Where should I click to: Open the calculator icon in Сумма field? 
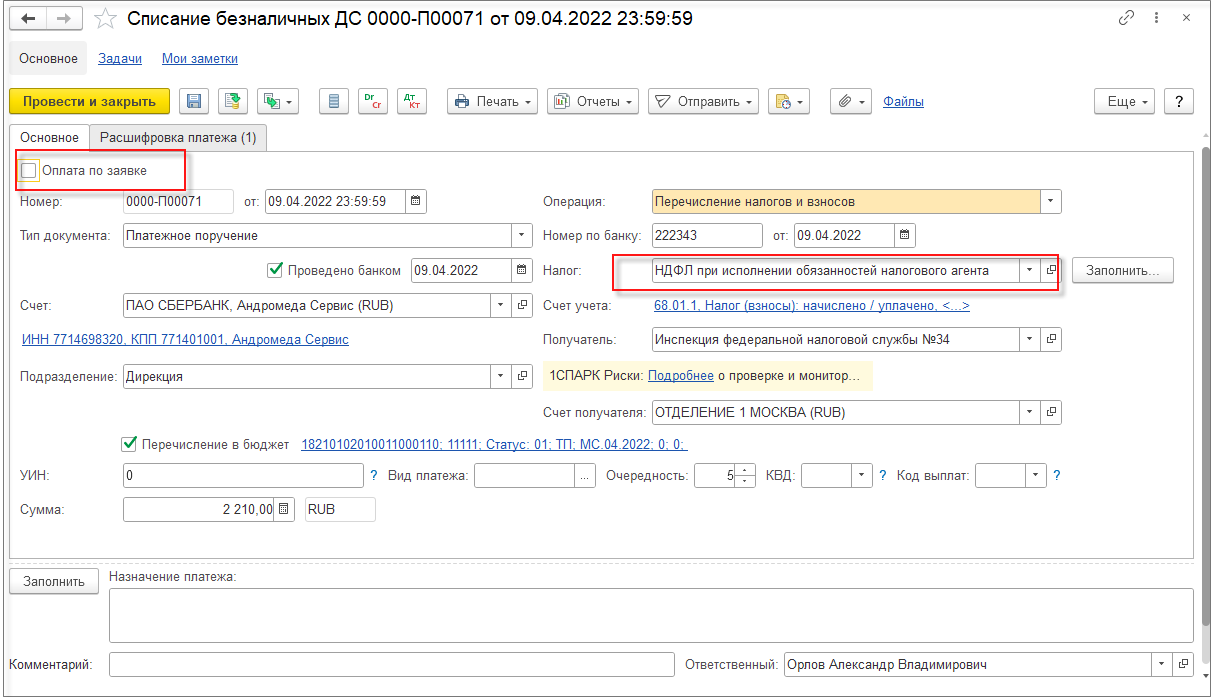[285, 509]
